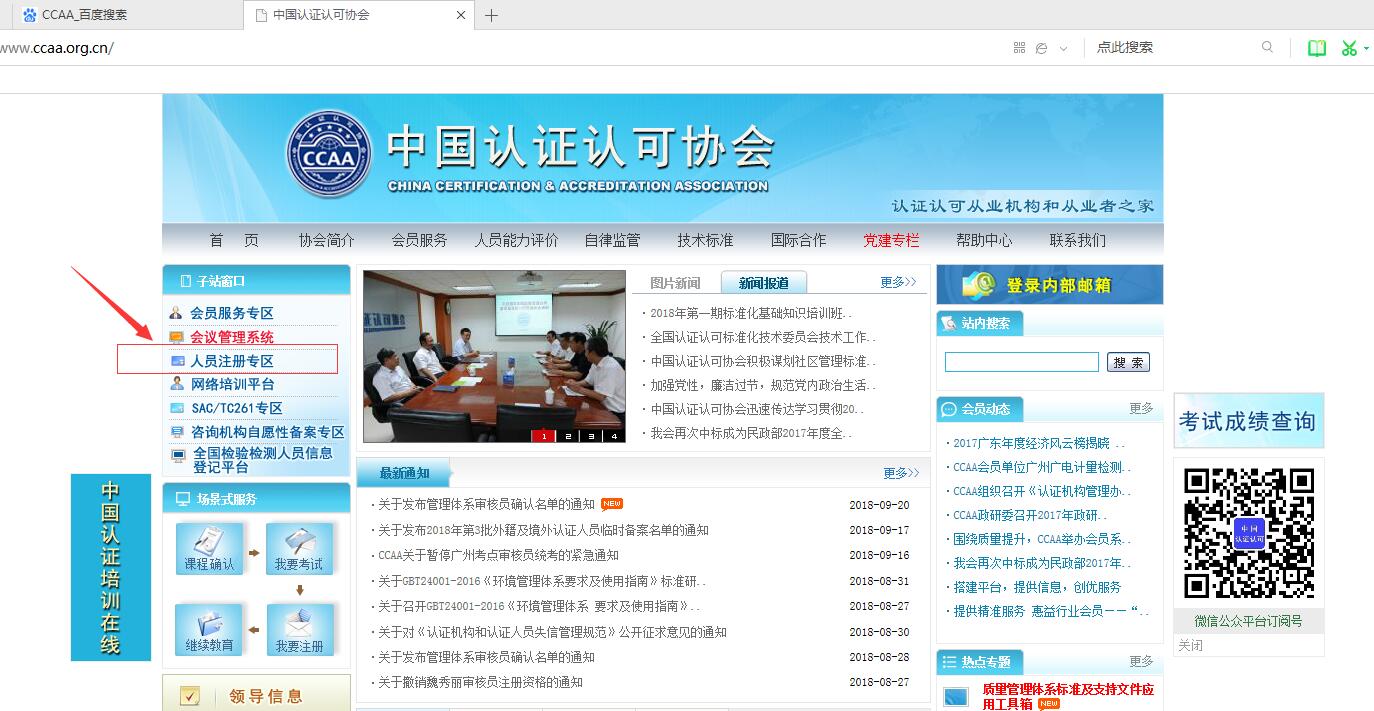The width and height of the screenshot is (1374, 711).
Task: Open the 国际合作 navigation item
Action: [798, 240]
